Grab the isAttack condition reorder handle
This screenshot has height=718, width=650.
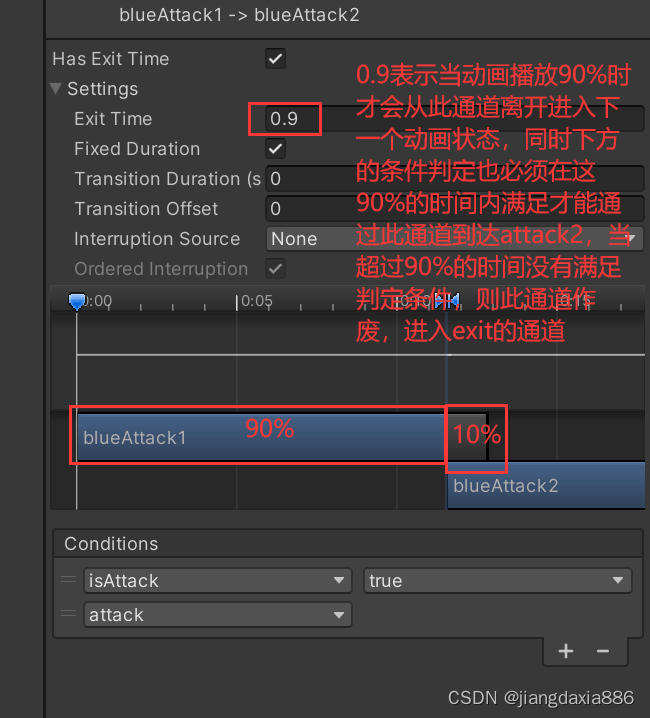(x=69, y=580)
